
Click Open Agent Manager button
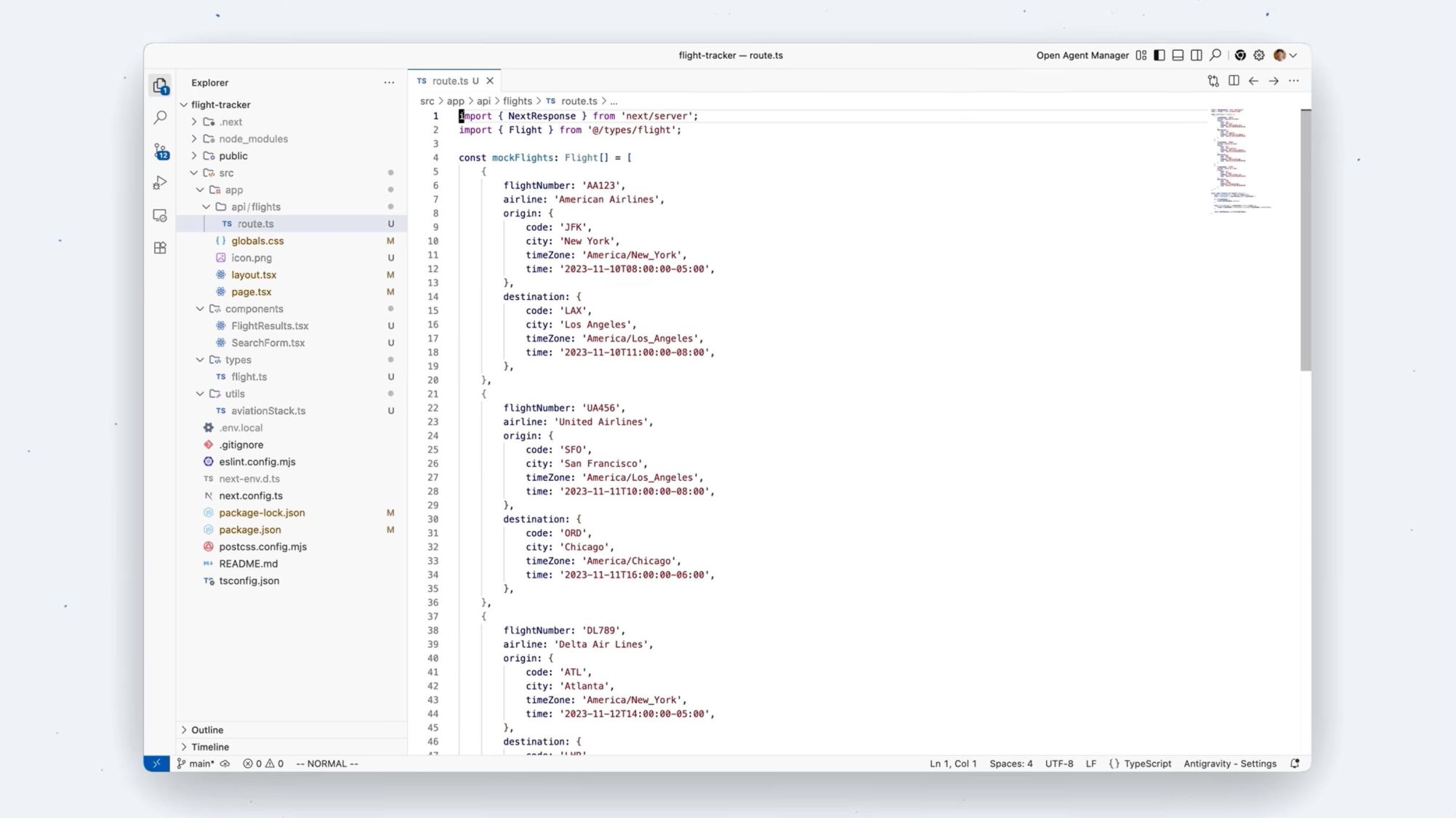pos(1083,55)
